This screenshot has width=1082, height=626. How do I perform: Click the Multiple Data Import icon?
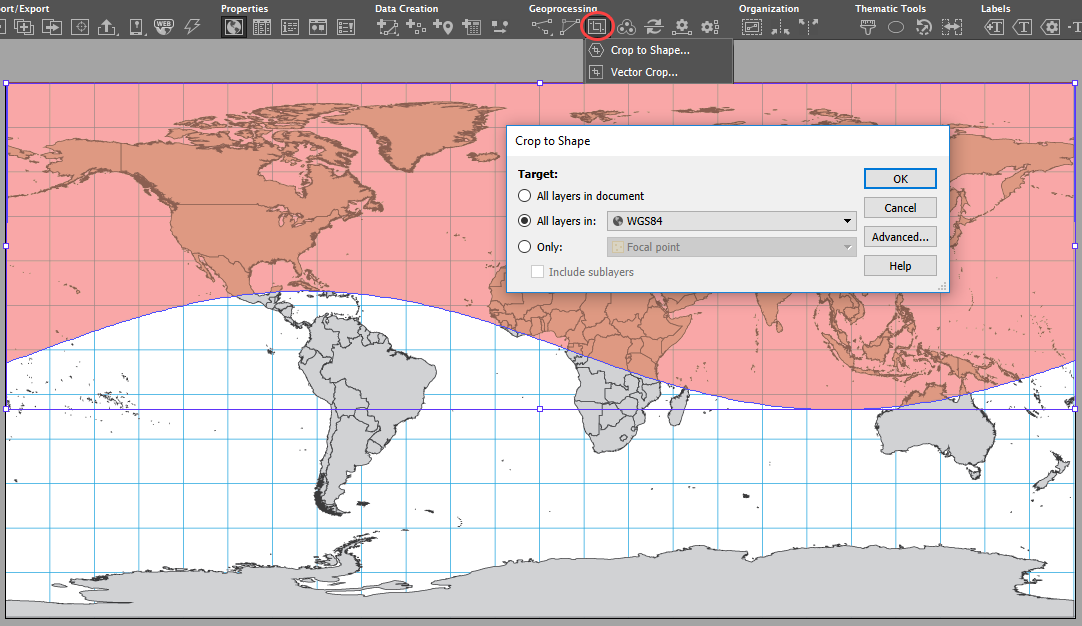[x=24, y=27]
